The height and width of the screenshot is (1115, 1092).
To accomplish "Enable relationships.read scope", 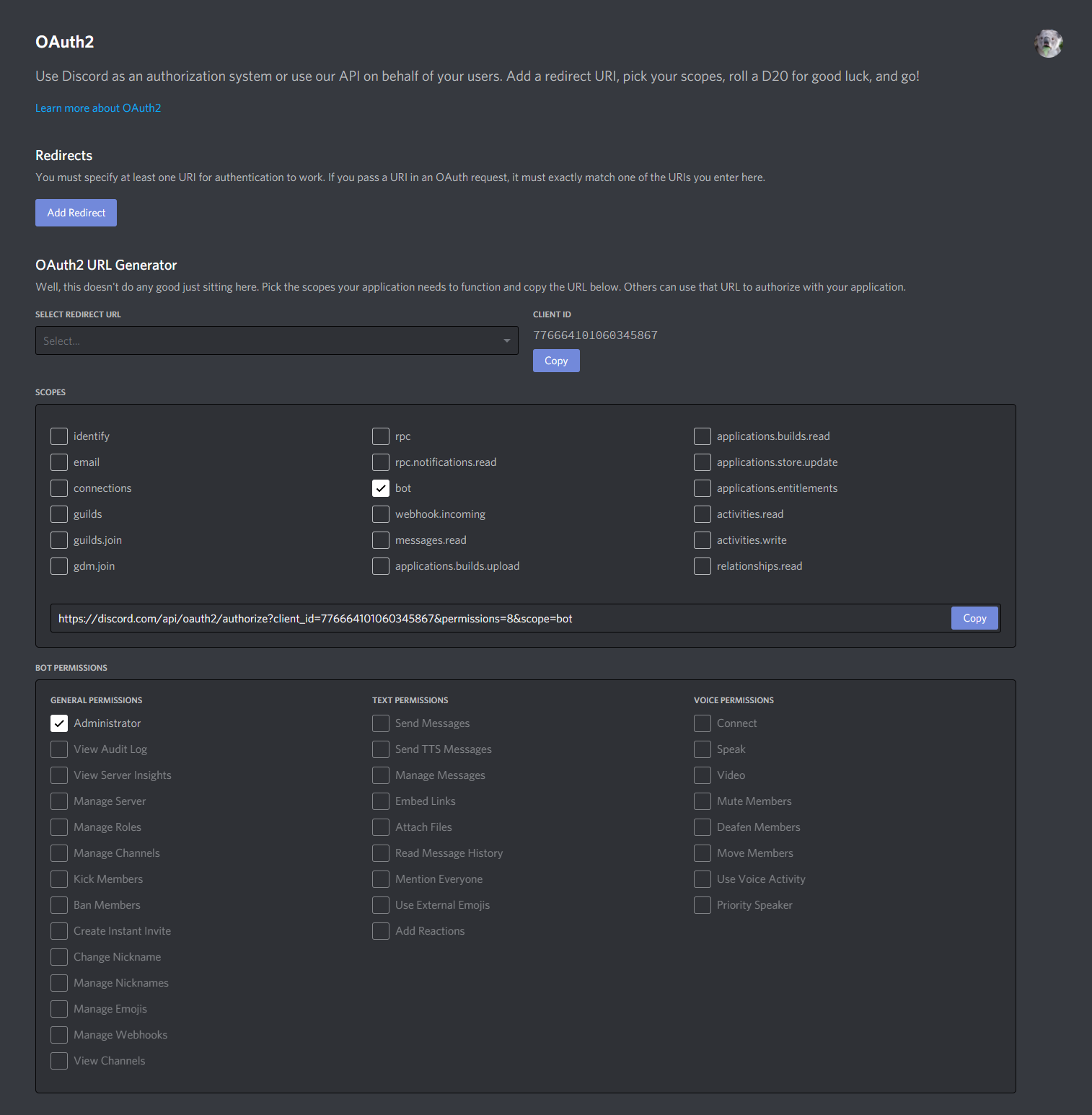I will tap(703, 566).
